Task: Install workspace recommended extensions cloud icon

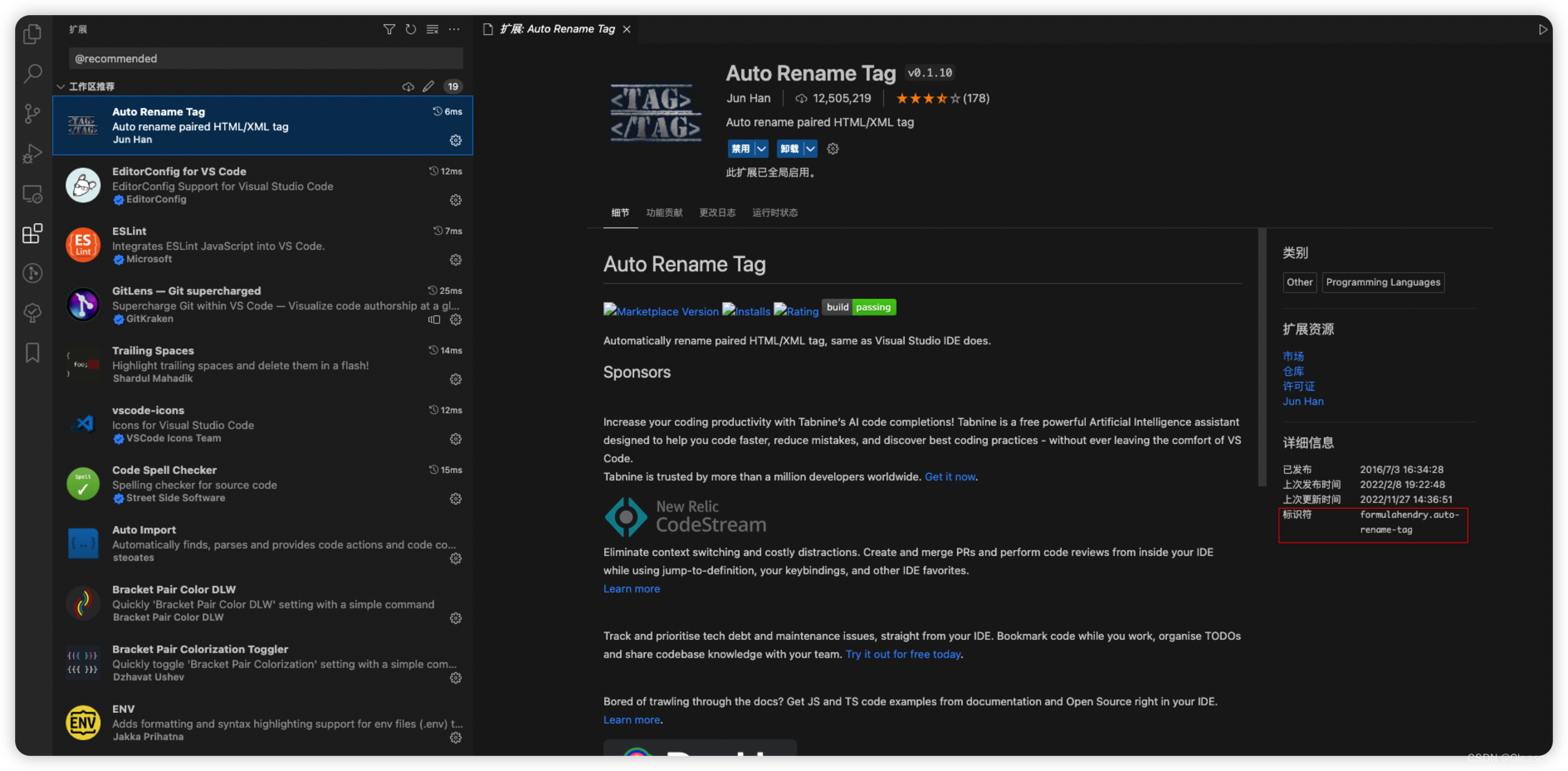Action: click(x=408, y=86)
